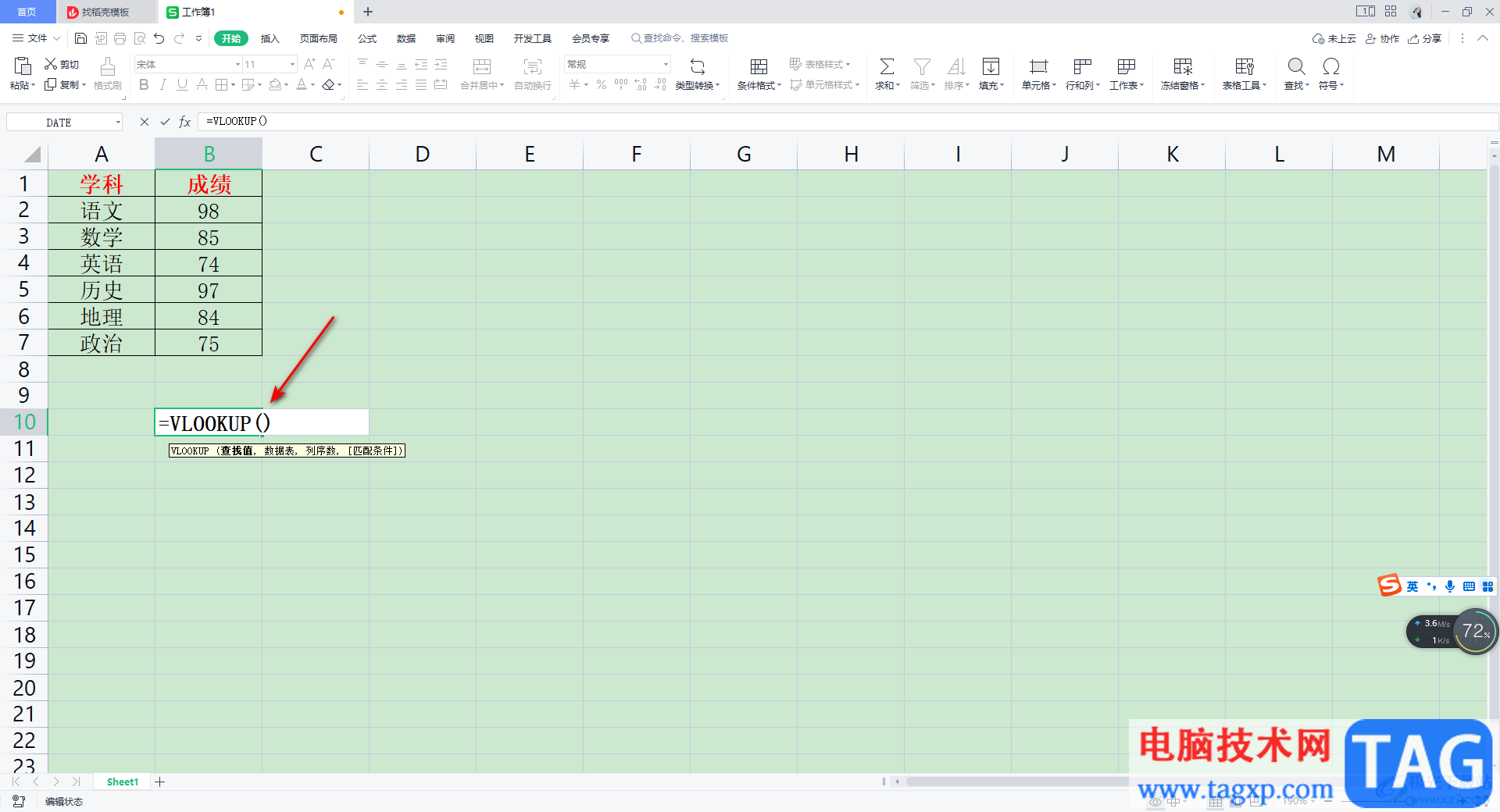This screenshot has width=1500, height=812.
Task: Click the fill color bucket icon
Action: point(275,84)
